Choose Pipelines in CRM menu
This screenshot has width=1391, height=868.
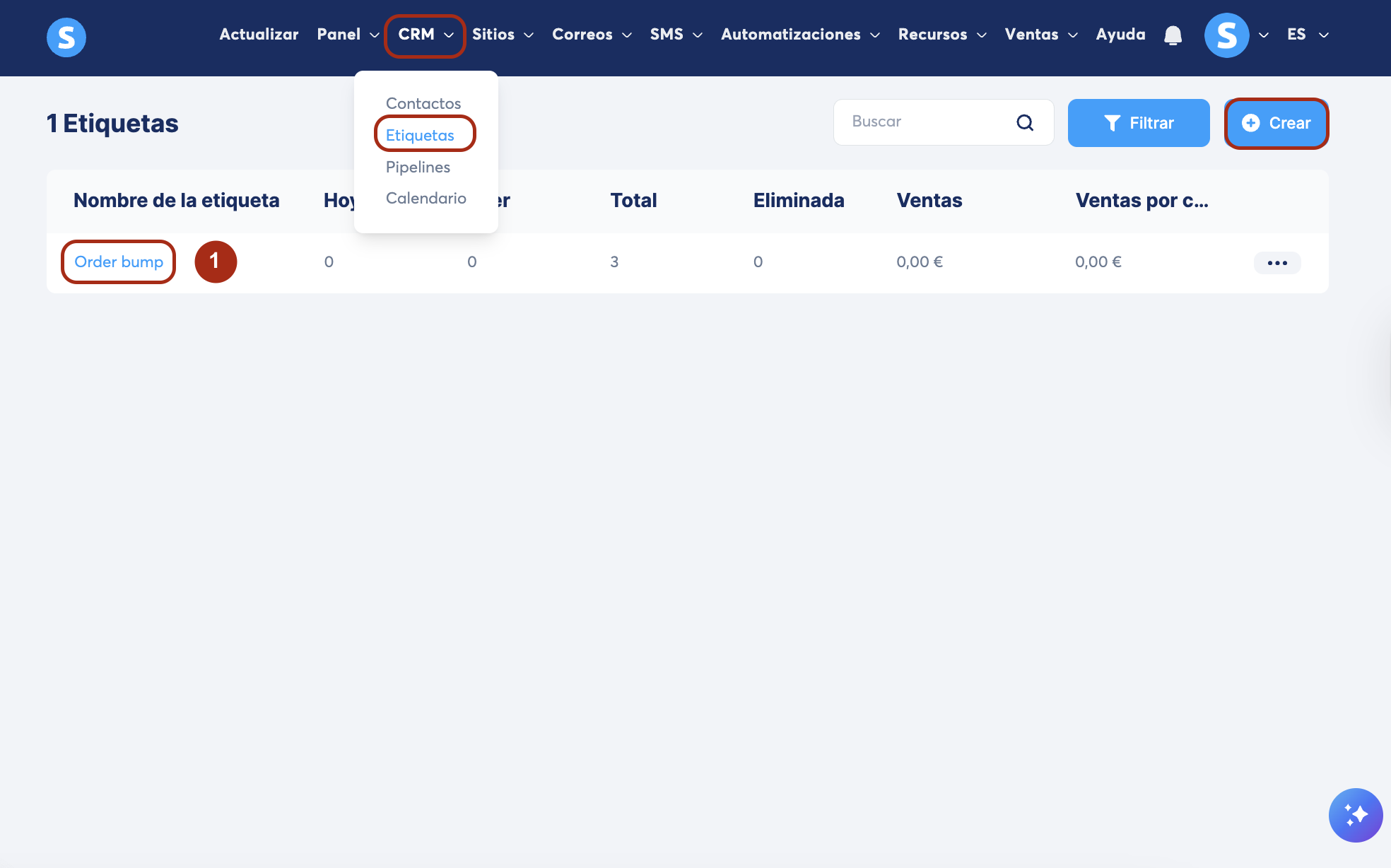418,167
